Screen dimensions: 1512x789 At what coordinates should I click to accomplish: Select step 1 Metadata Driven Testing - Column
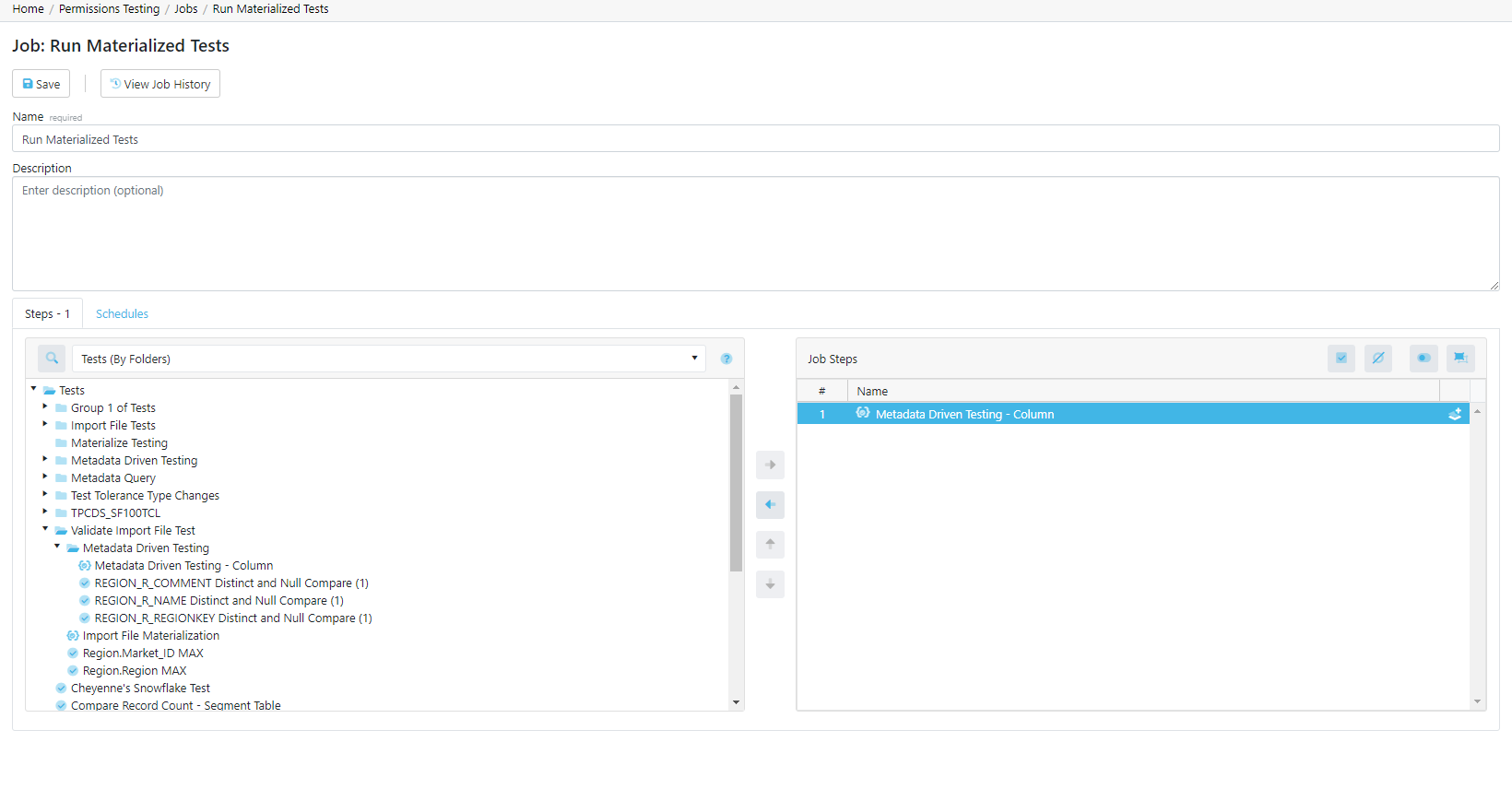point(1133,414)
